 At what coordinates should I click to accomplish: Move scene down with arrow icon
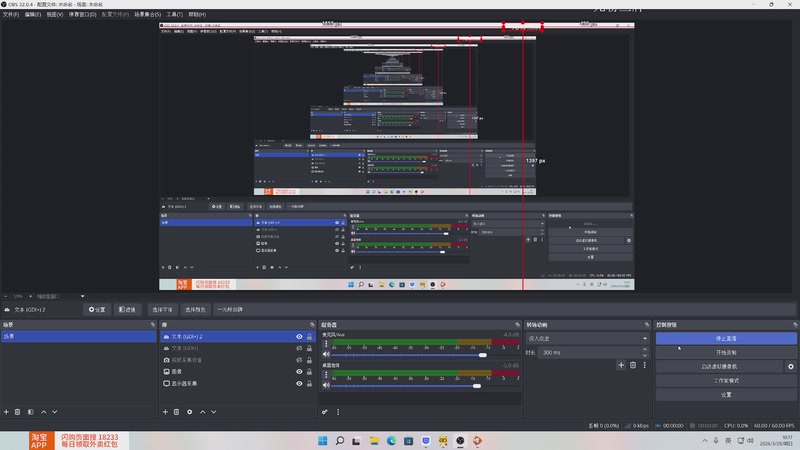55,412
